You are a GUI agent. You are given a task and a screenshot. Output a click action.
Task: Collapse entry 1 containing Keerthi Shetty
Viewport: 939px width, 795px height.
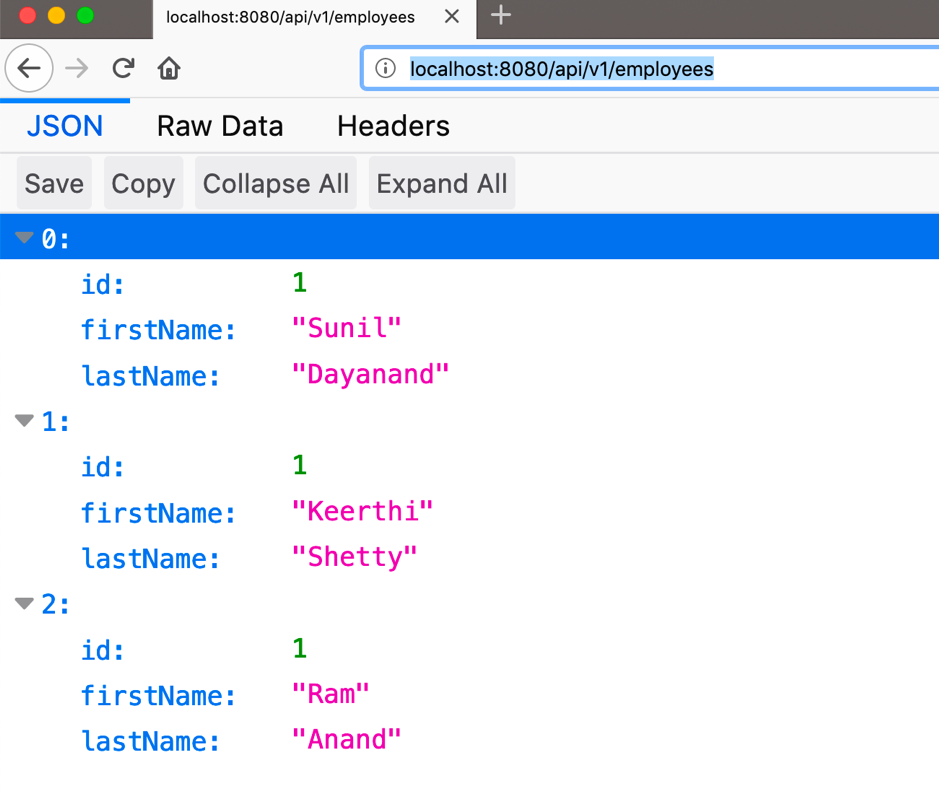[x=24, y=420]
